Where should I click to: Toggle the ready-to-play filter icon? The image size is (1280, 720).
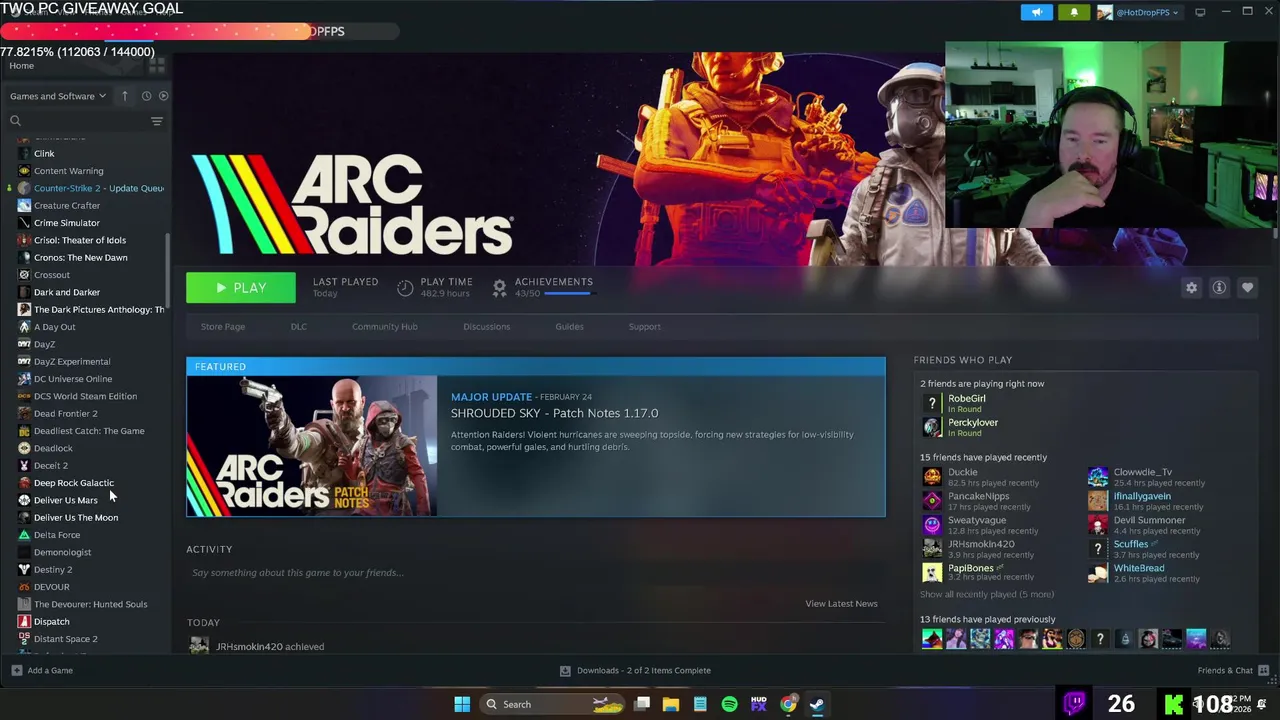pos(164,96)
